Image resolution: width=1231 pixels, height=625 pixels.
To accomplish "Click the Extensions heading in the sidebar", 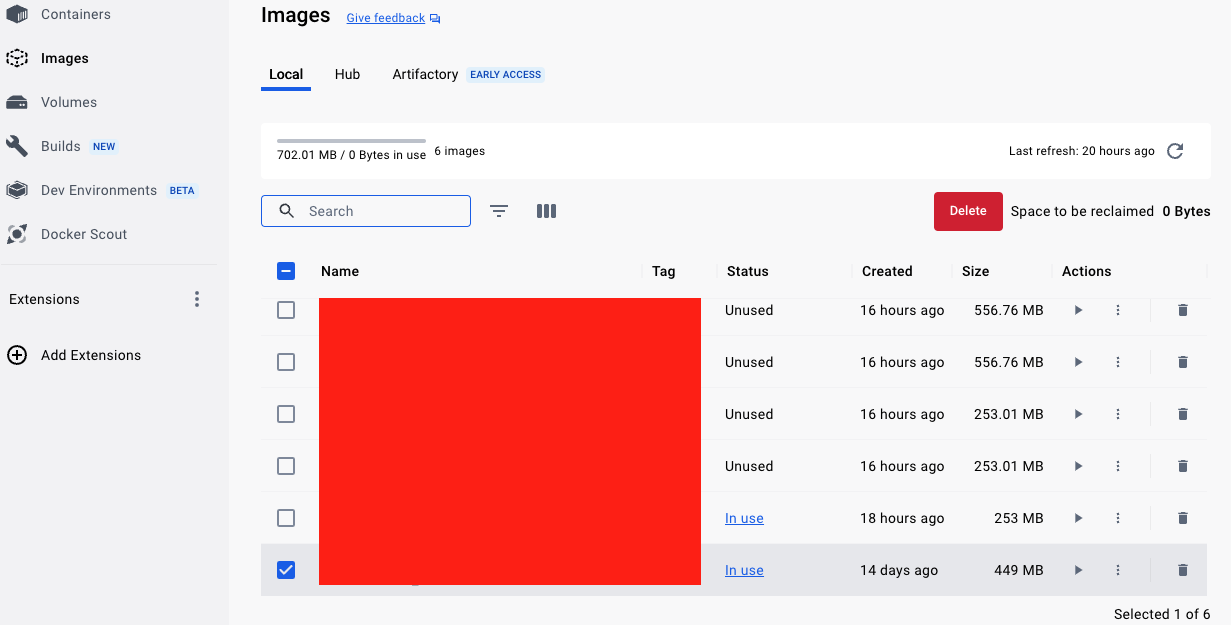I will tap(44, 299).
